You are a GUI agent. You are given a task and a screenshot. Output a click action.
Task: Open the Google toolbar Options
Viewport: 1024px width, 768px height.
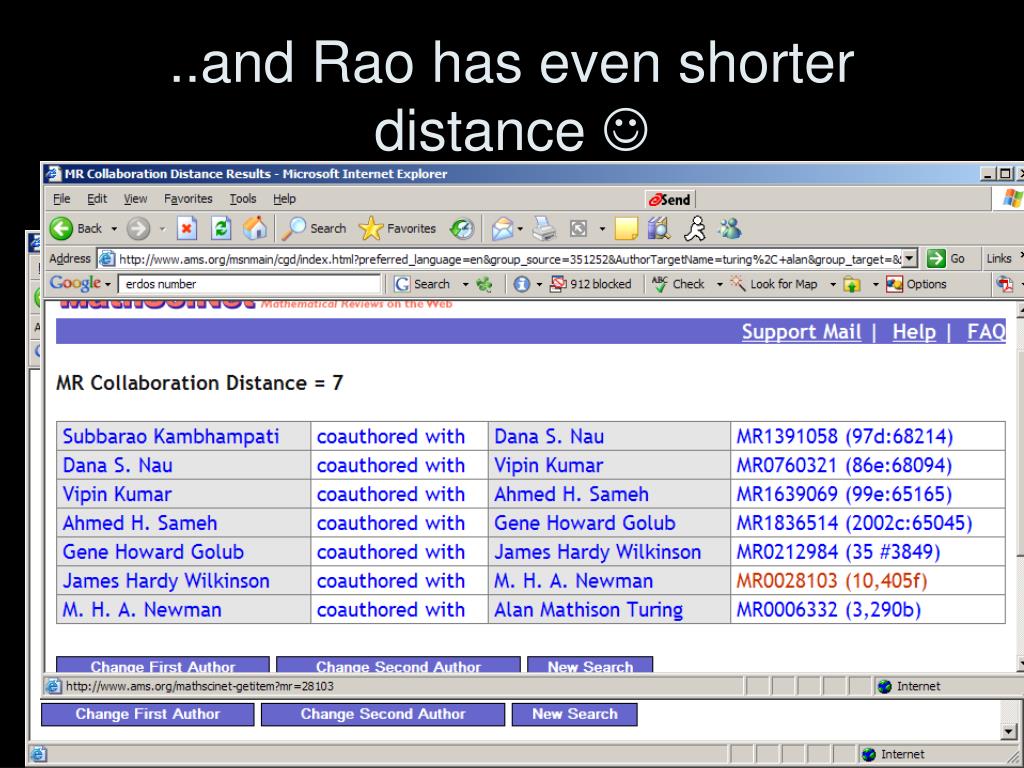916,284
